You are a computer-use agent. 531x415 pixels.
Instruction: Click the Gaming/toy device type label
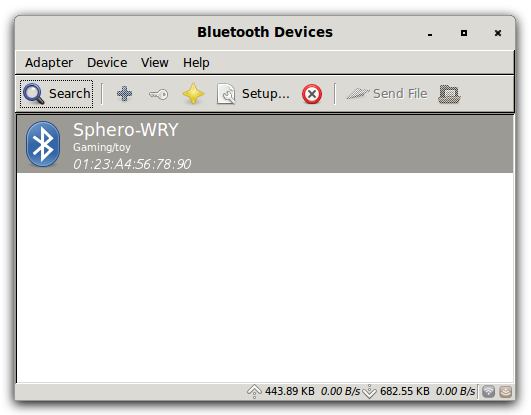(102, 147)
